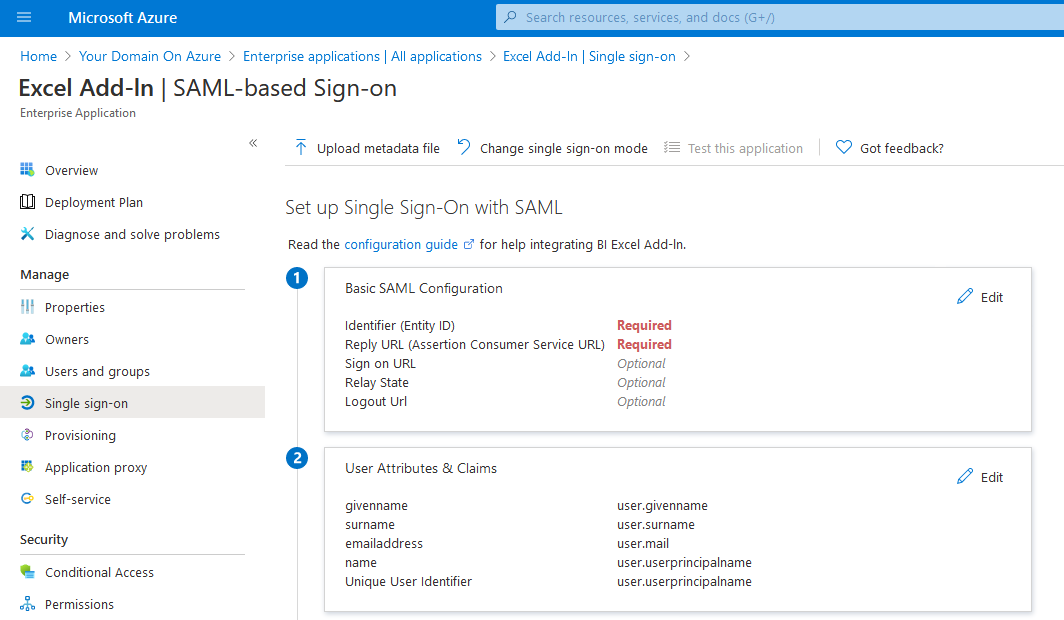Viewport: 1064px width, 620px height.
Task: Click the Home breadcrumb link
Action: click(x=38, y=56)
